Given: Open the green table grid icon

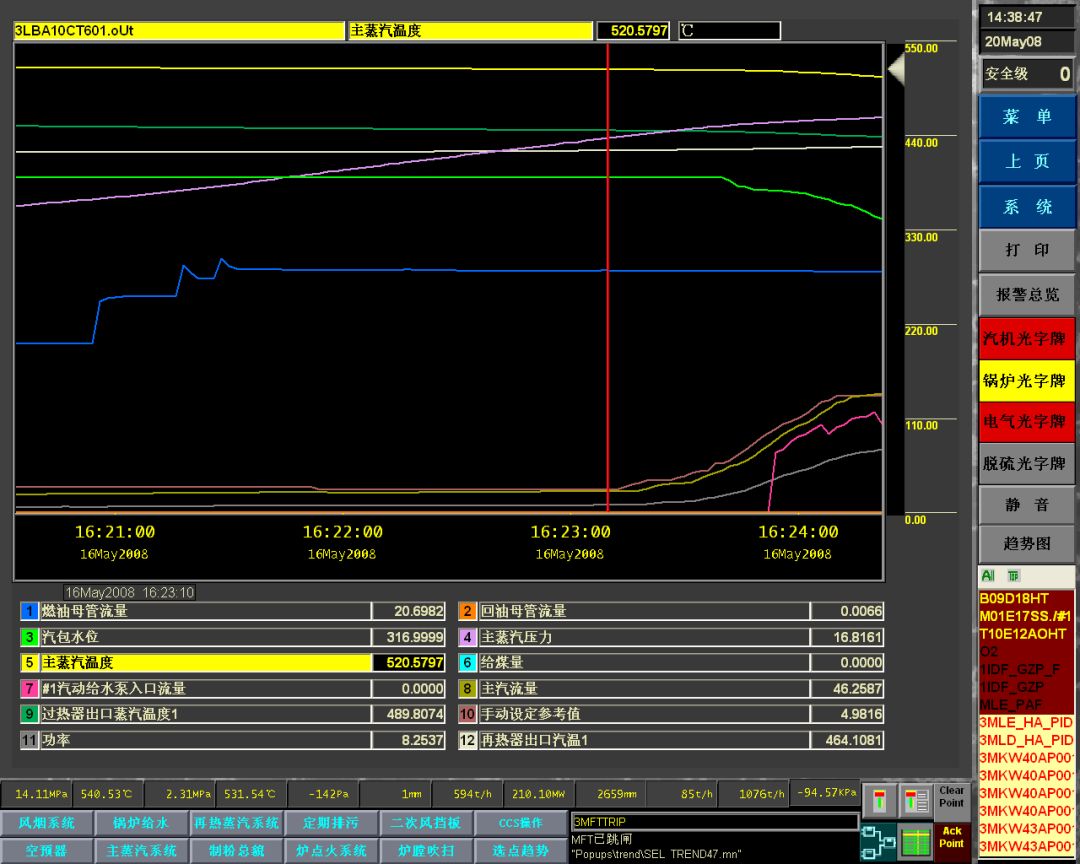Looking at the screenshot, I should point(915,842).
